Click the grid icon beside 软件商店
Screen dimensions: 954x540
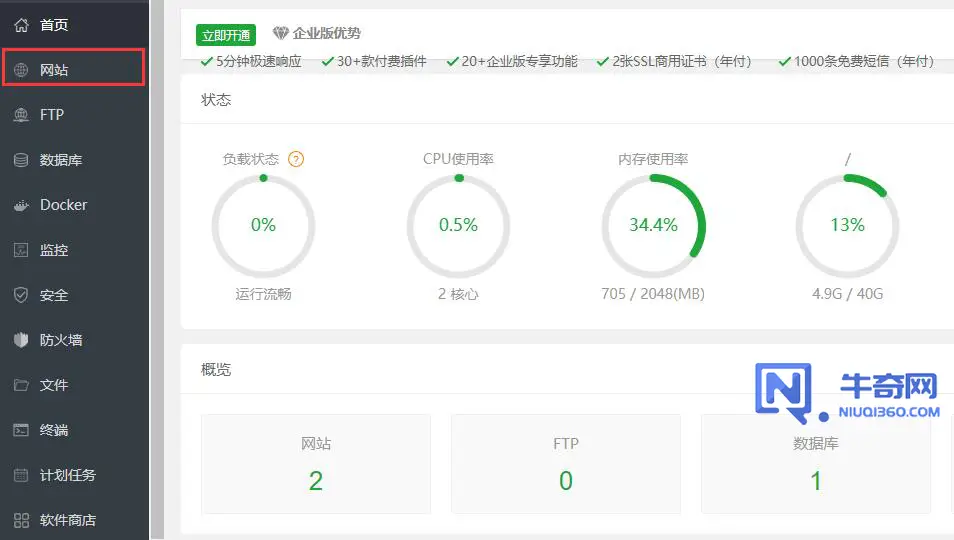pyautogui.click(x=21, y=520)
